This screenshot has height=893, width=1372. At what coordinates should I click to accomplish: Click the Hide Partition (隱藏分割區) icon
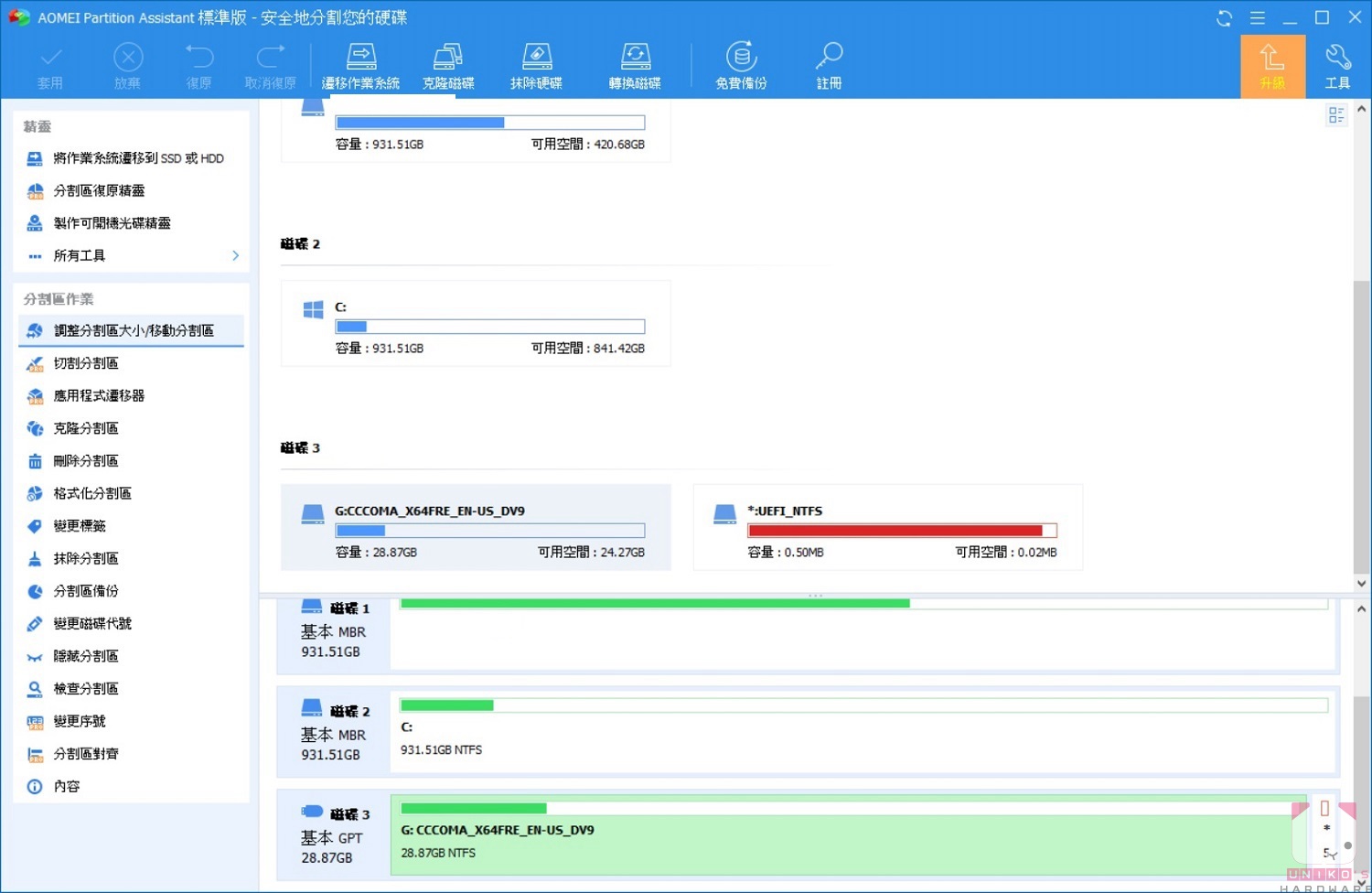[35, 657]
